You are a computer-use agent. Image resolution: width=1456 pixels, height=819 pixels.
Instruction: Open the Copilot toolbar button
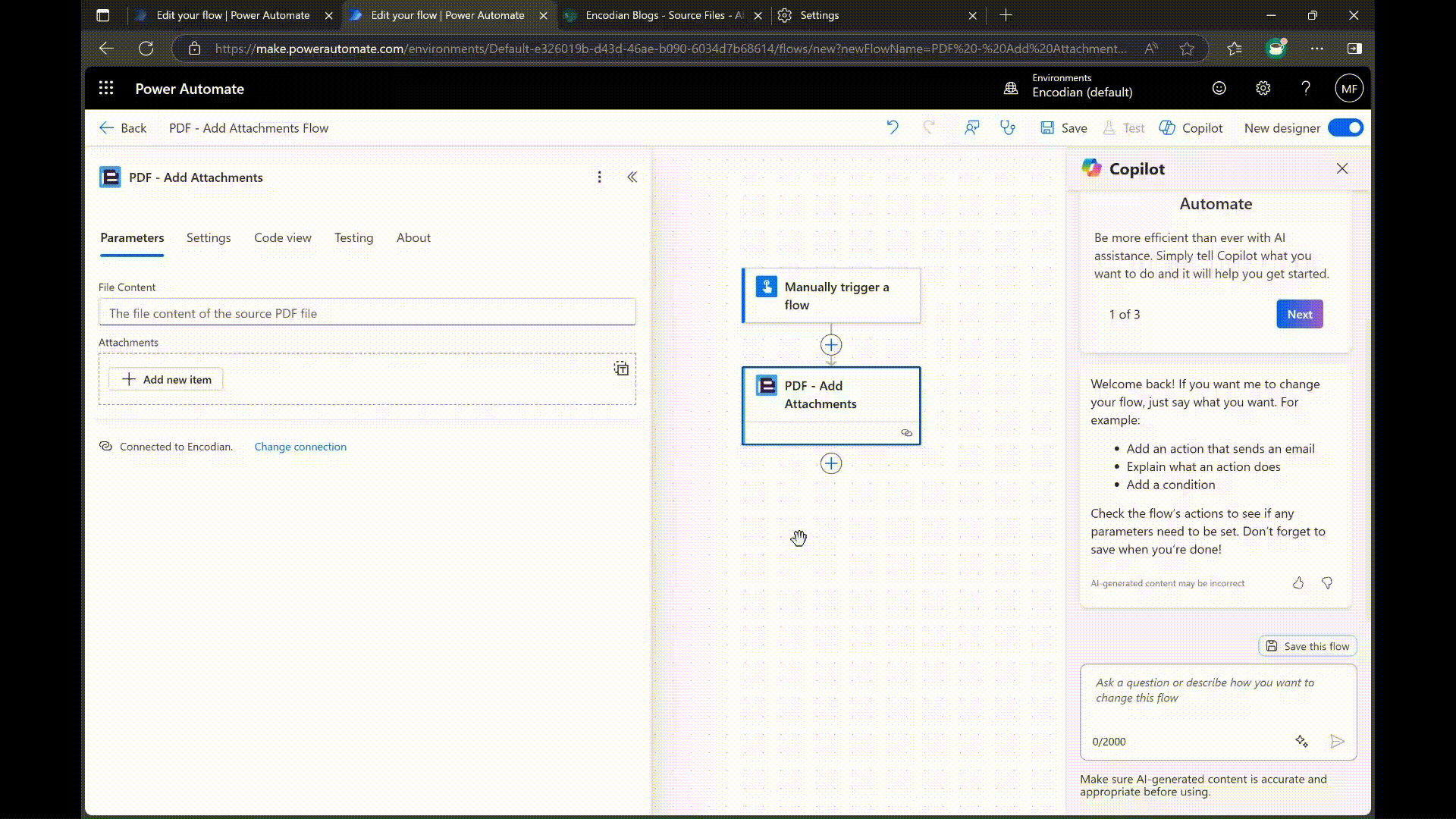(1191, 127)
